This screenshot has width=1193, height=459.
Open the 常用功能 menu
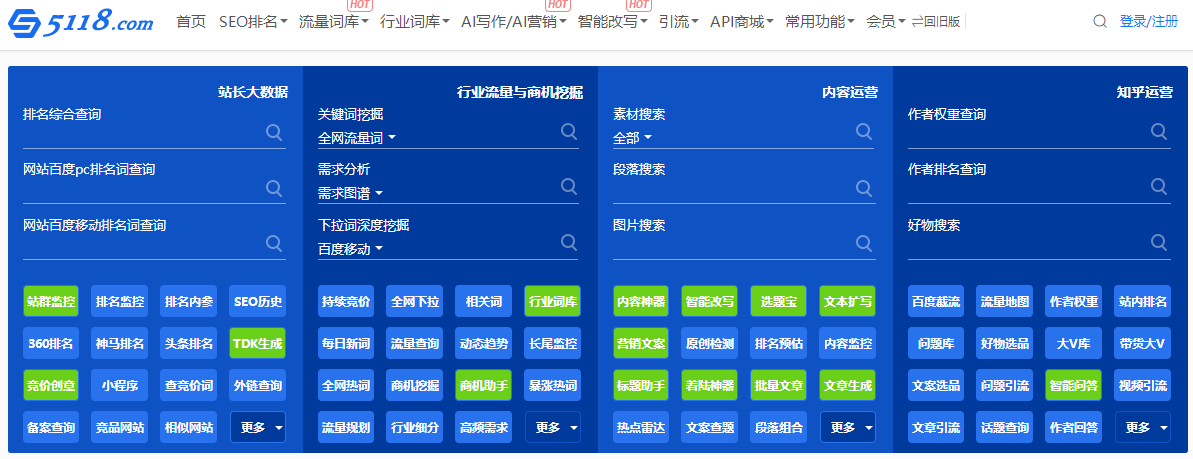[x=819, y=22]
